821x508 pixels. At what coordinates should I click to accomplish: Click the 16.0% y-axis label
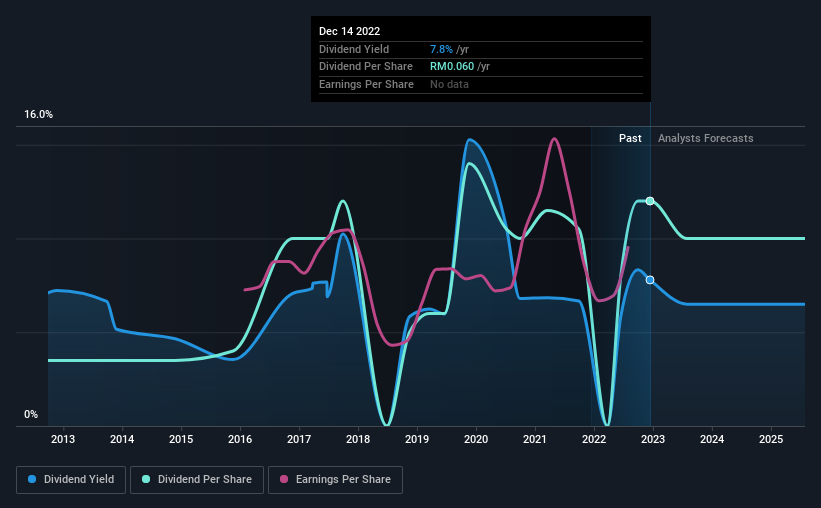[x=38, y=115]
